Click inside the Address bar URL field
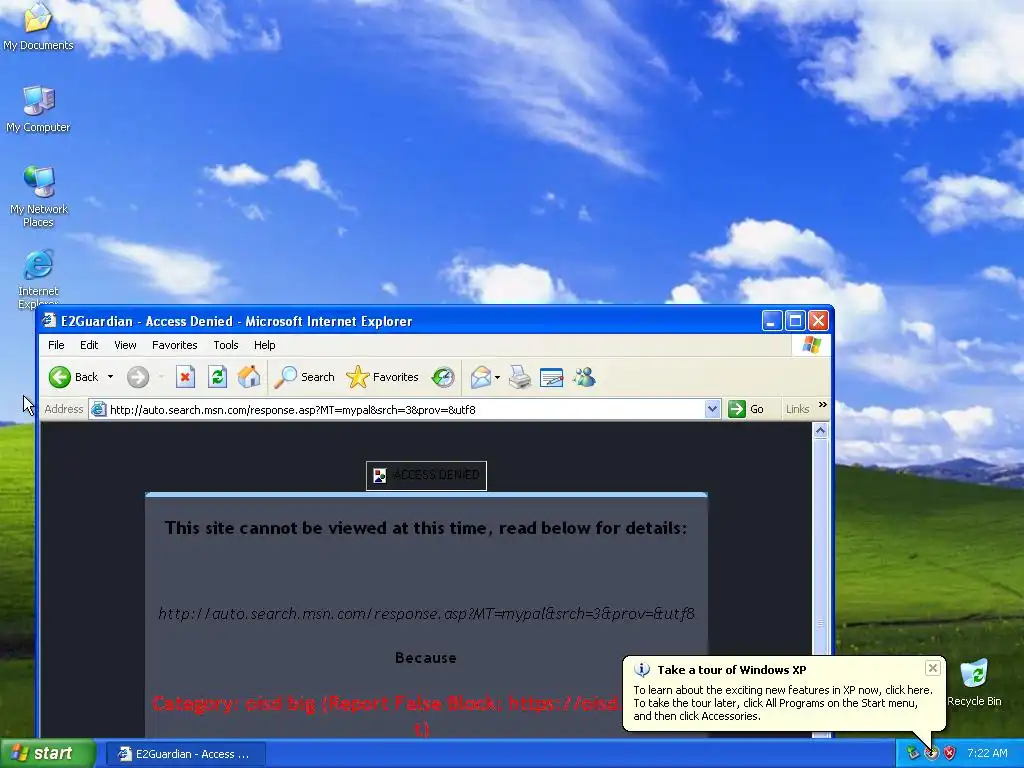The width and height of the screenshot is (1024, 768). [x=405, y=409]
